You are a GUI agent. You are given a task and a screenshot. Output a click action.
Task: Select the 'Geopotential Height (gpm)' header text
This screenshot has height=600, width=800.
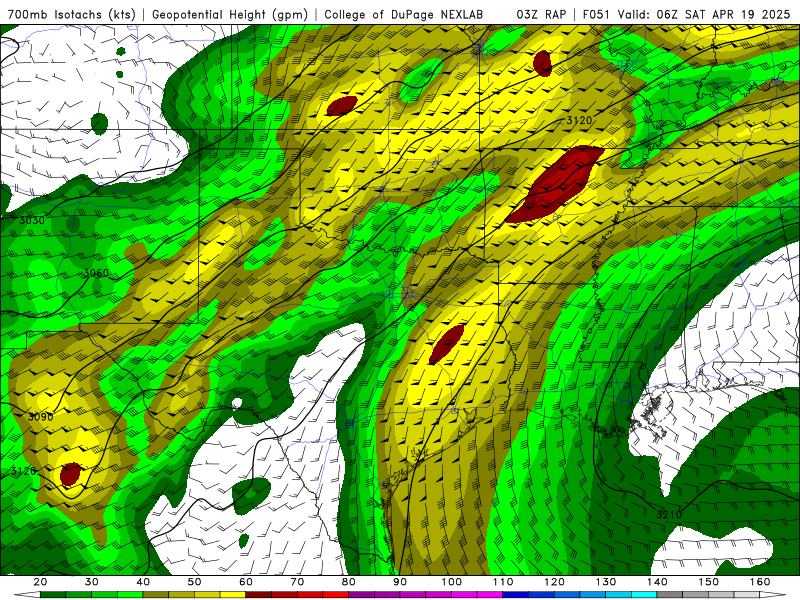coord(230,14)
